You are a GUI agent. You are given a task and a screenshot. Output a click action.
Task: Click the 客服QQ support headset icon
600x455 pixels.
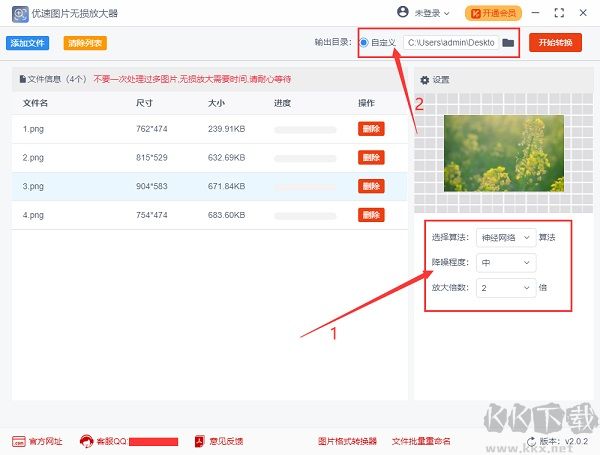tap(86, 442)
